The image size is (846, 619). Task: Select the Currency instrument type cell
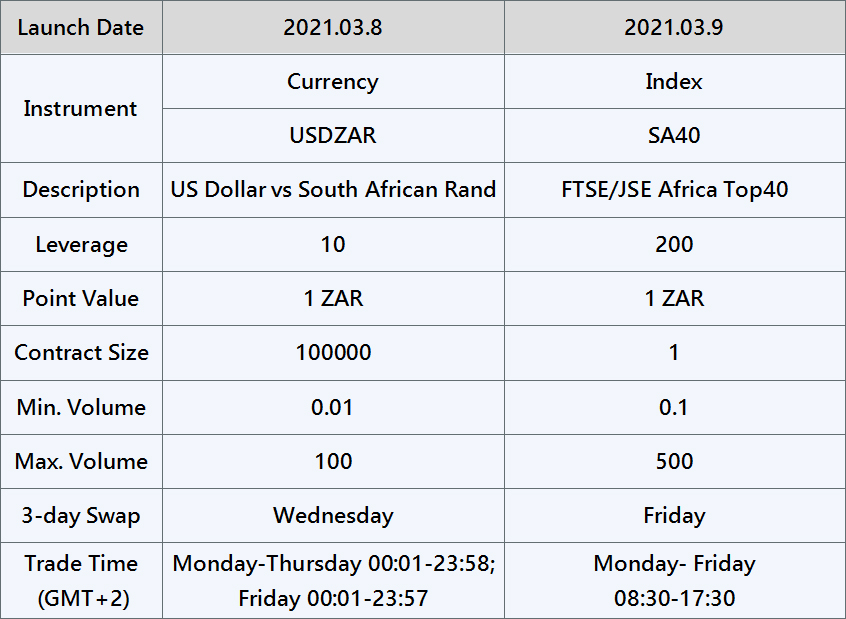pyautogui.click(x=333, y=81)
